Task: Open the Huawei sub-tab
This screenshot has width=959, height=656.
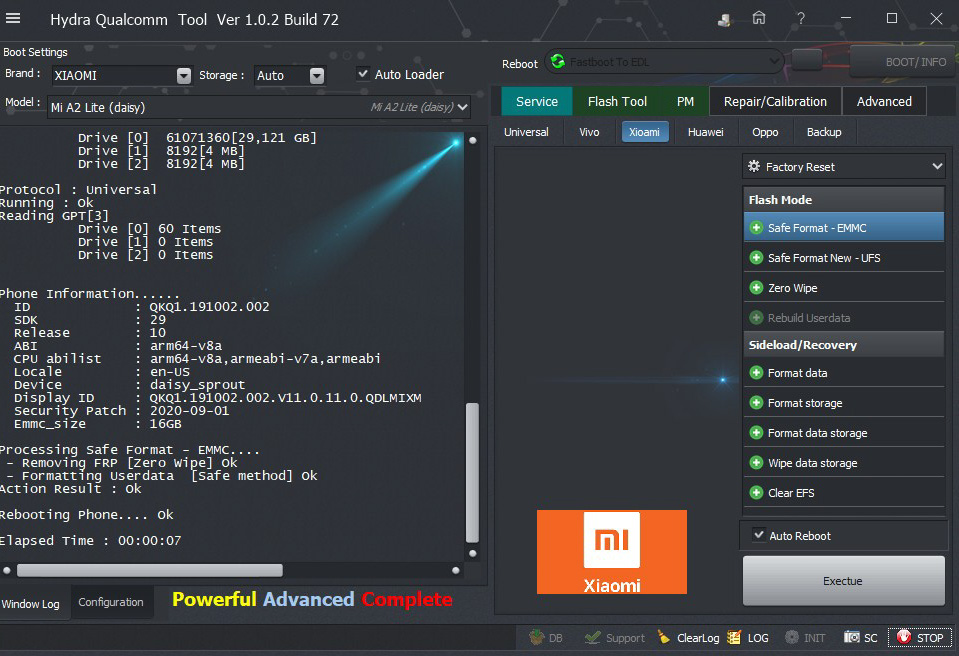Action: pos(707,132)
